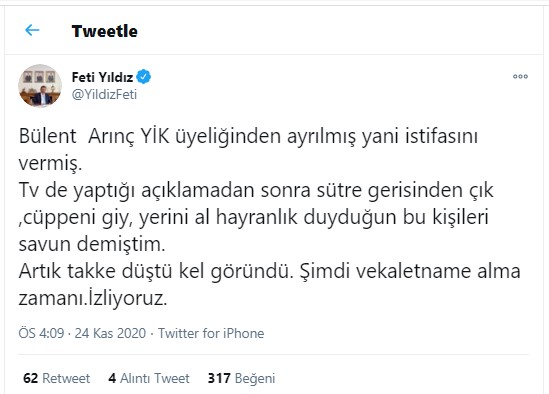View the 62 Retweet list
The height and width of the screenshot is (394, 549).
[x=57, y=378]
